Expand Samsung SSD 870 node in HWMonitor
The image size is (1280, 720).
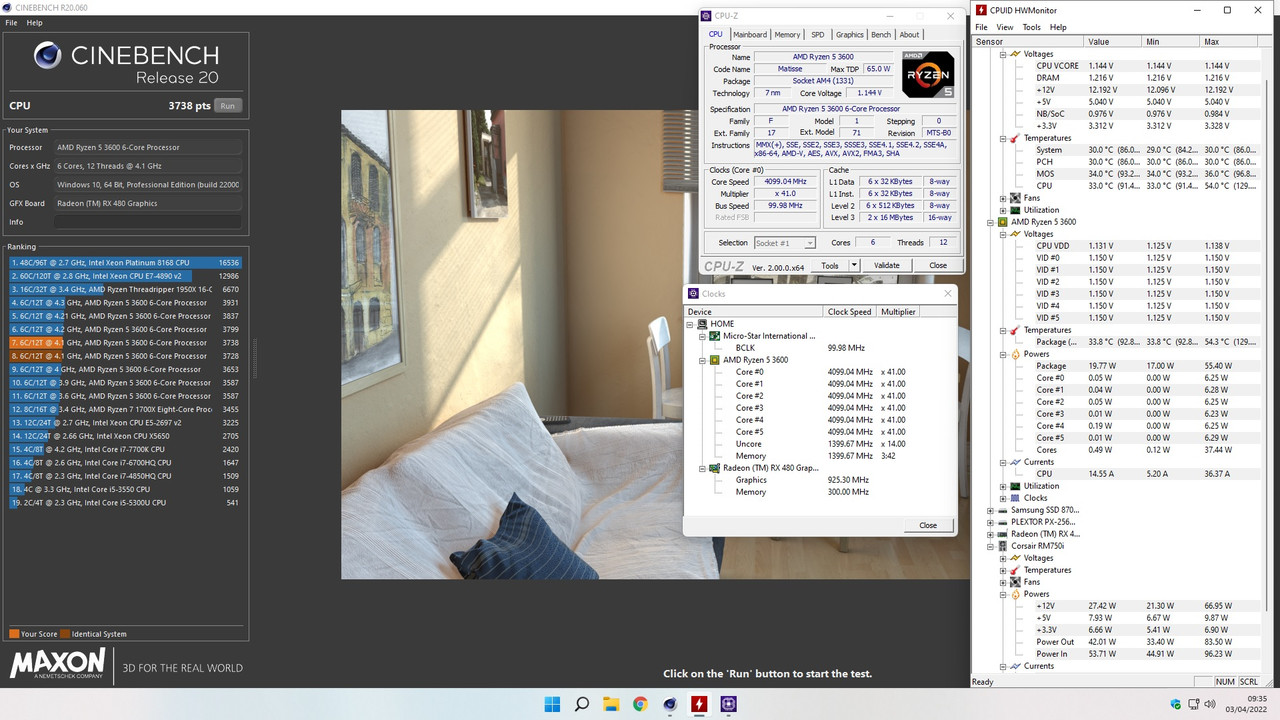(991, 510)
